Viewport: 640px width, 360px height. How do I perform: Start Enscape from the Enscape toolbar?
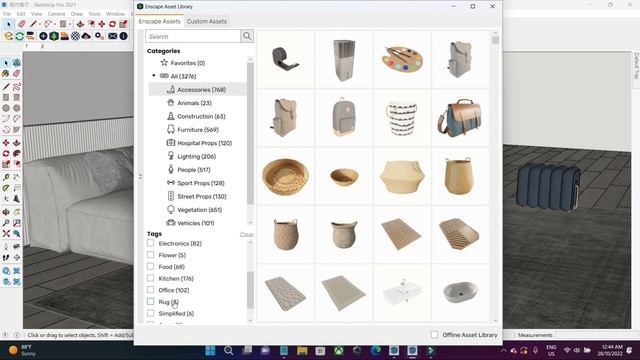(9, 36)
